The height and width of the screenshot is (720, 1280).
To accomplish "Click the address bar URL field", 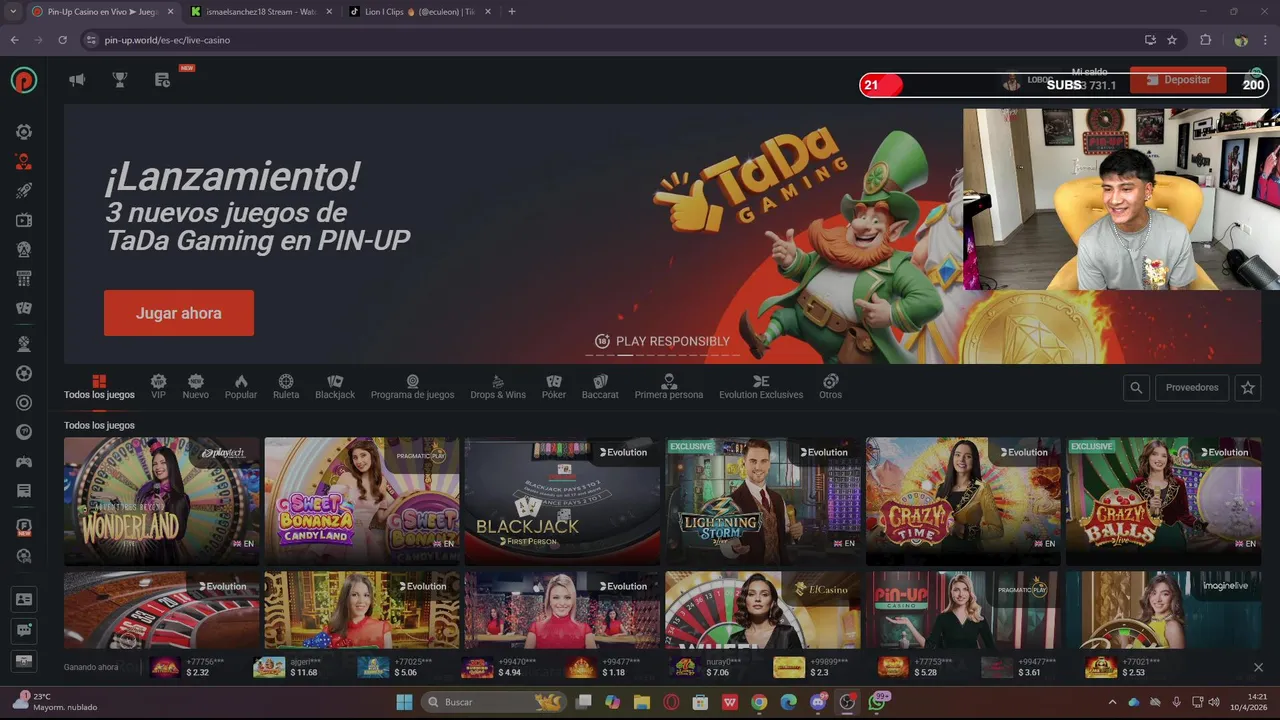I will [620, 40].
